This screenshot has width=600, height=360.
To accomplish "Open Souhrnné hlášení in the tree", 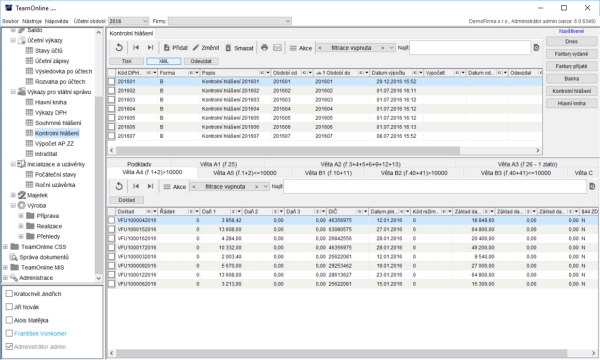I will 58,123.
